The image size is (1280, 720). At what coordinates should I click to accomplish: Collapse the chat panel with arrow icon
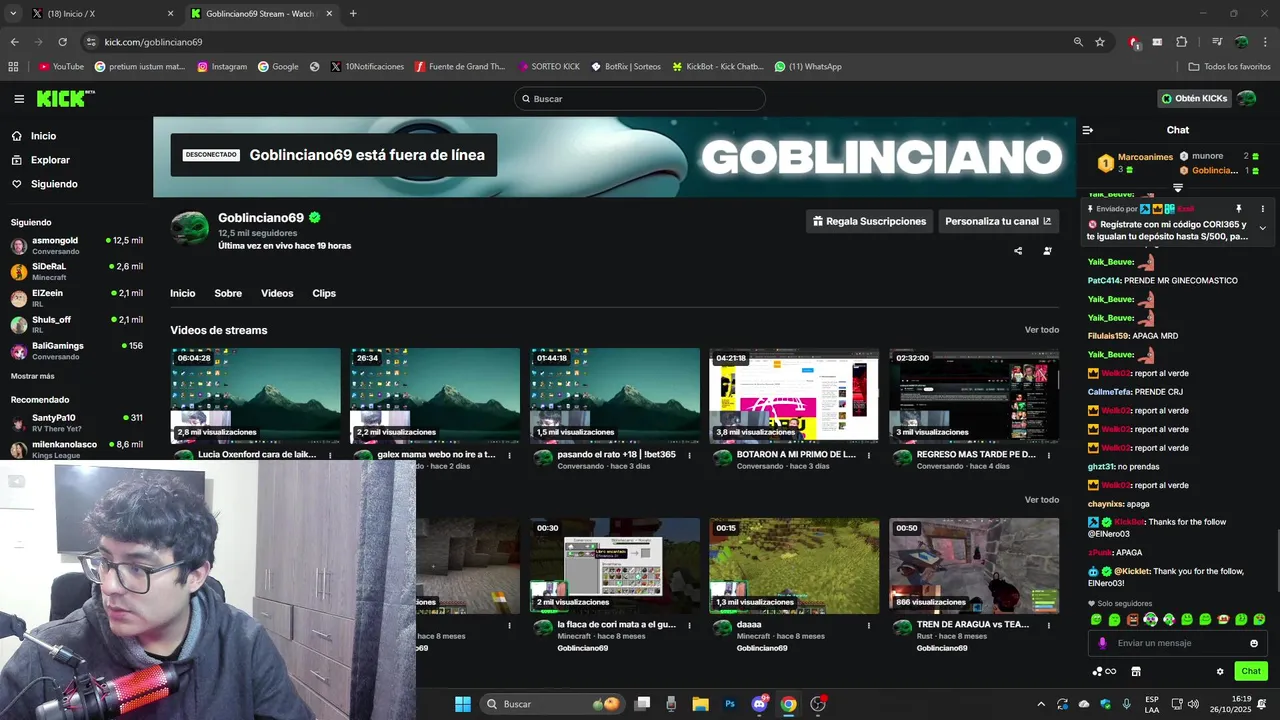pyautogui.click(x=1088, y=130)
